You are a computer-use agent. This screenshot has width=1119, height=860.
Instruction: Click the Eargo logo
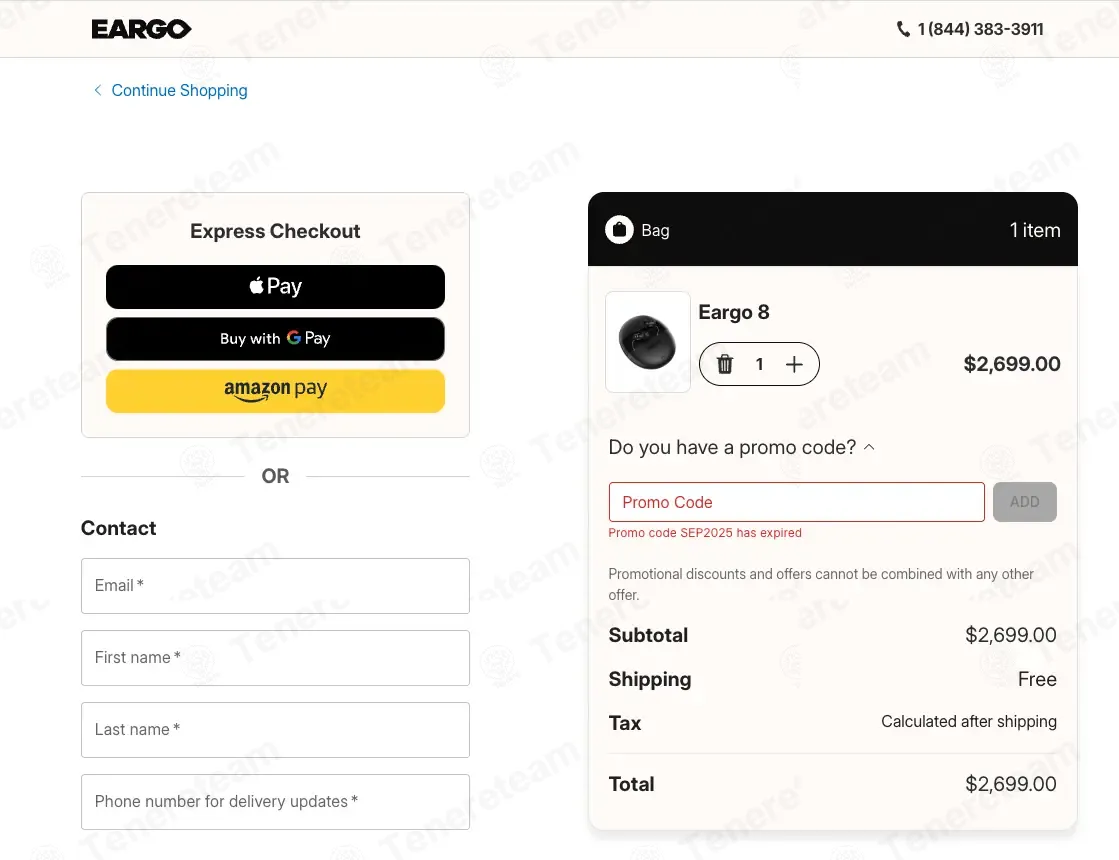[x=141, y=29]
